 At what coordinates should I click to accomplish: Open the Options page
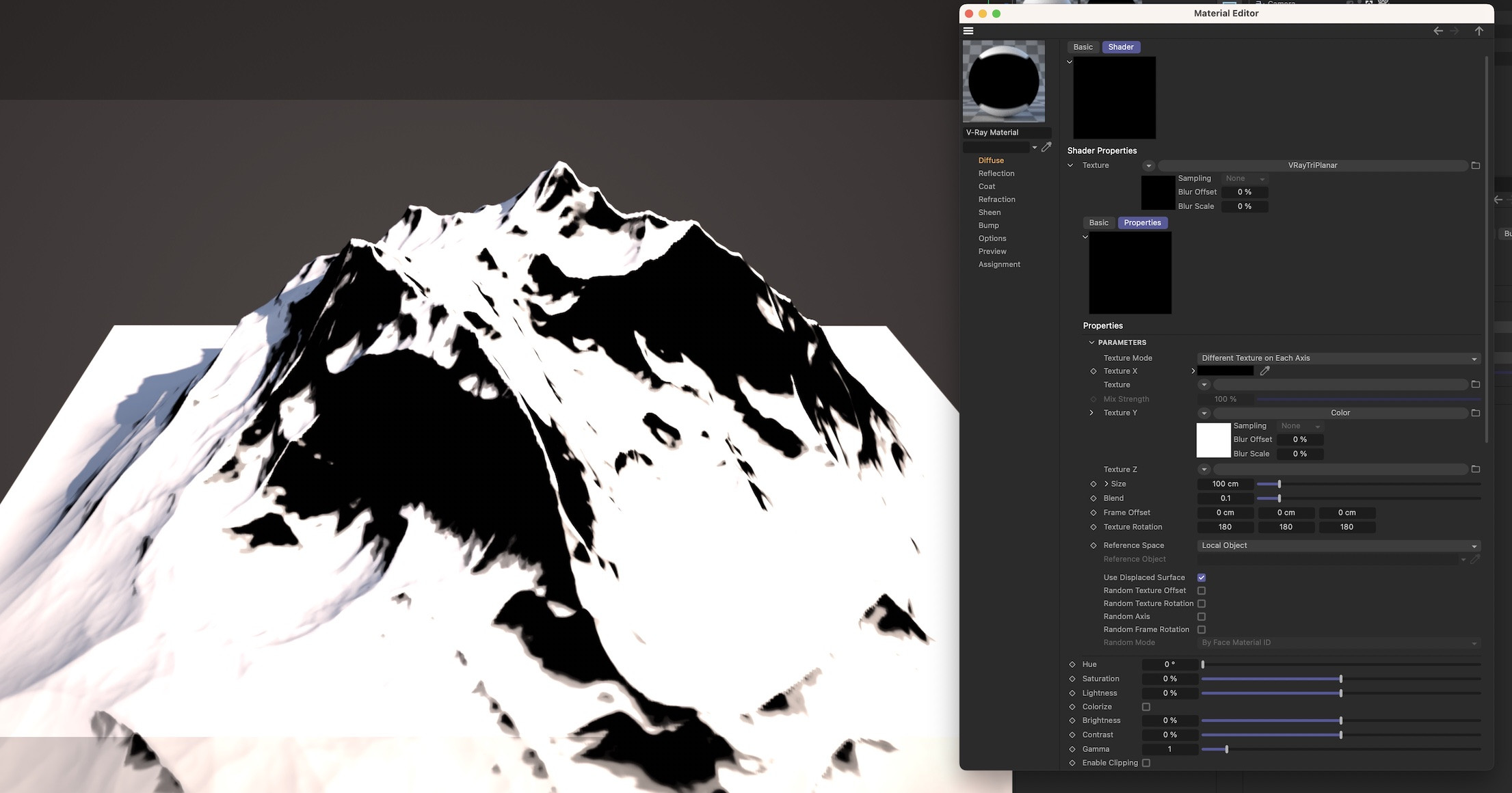[x=992, y=239]
